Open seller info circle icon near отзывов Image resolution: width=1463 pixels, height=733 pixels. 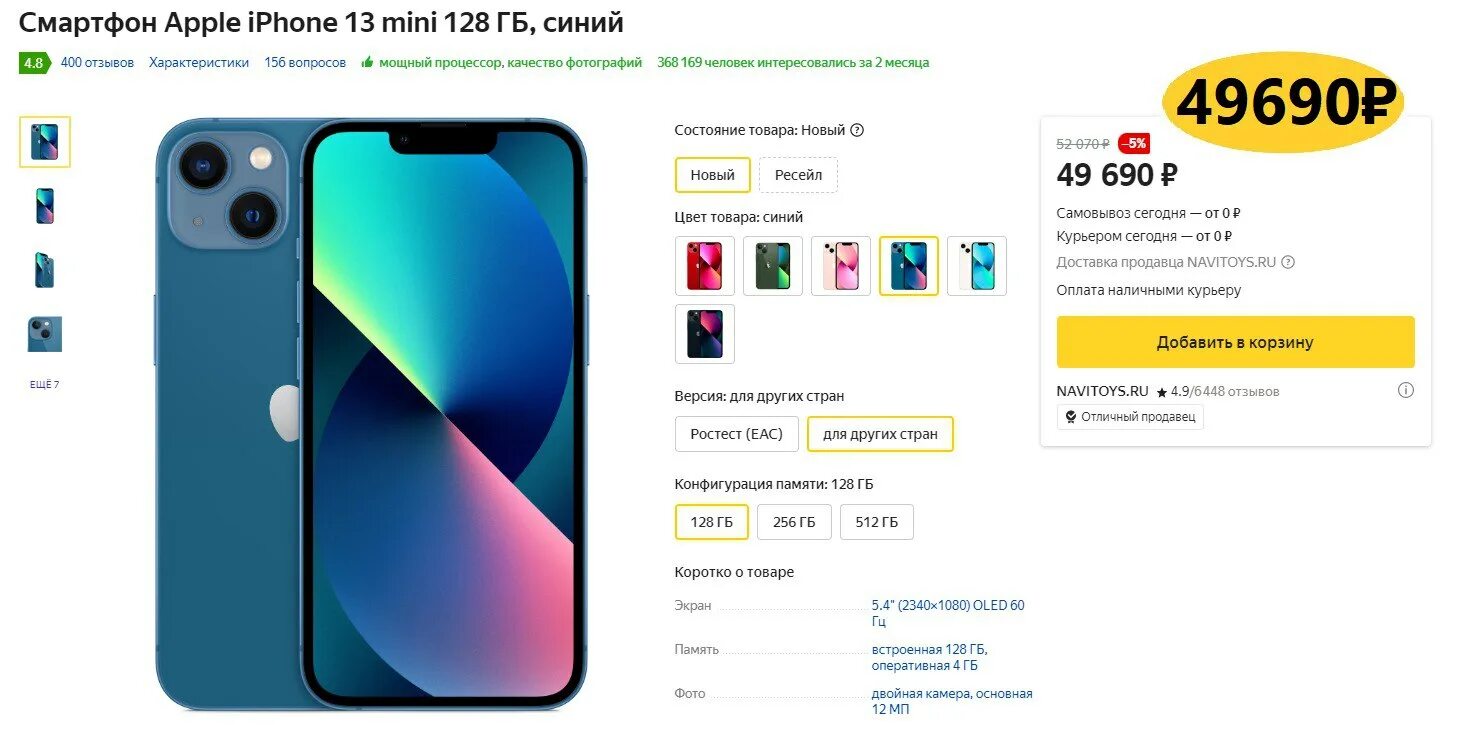(1405, 390)
